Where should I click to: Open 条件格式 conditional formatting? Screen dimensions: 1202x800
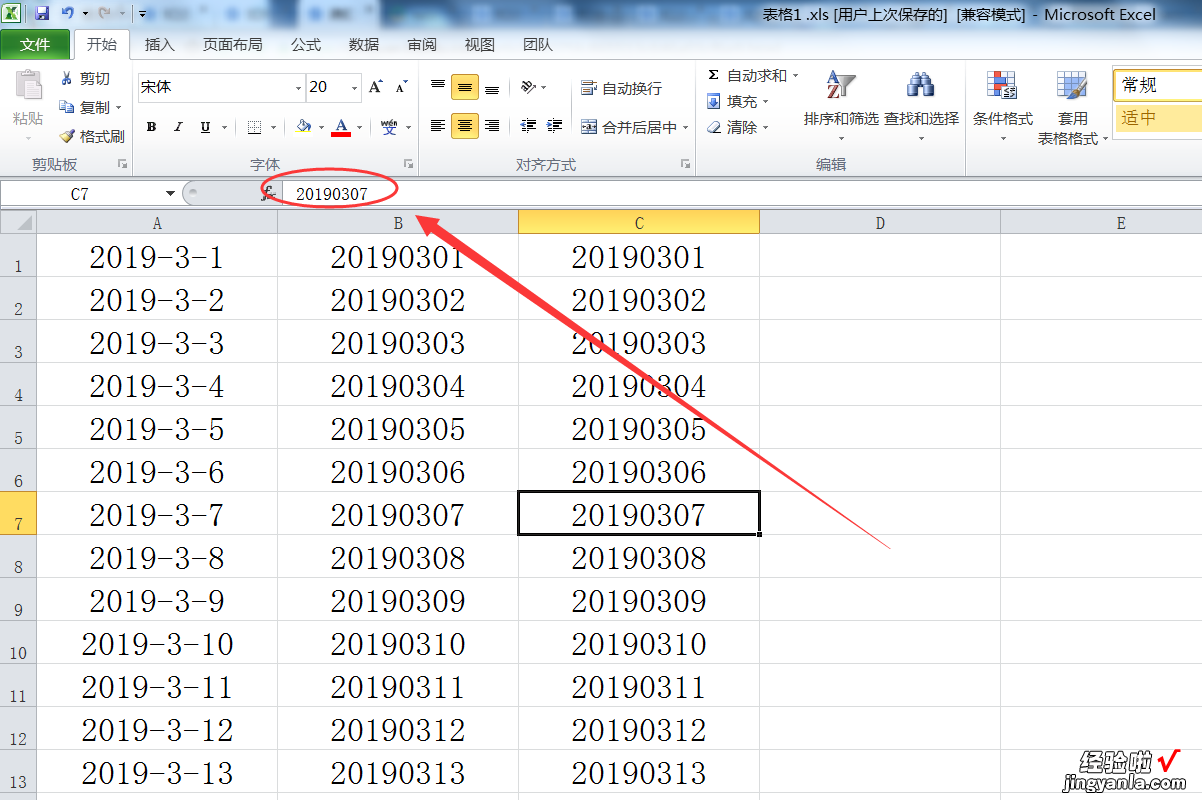(1003, 106)
